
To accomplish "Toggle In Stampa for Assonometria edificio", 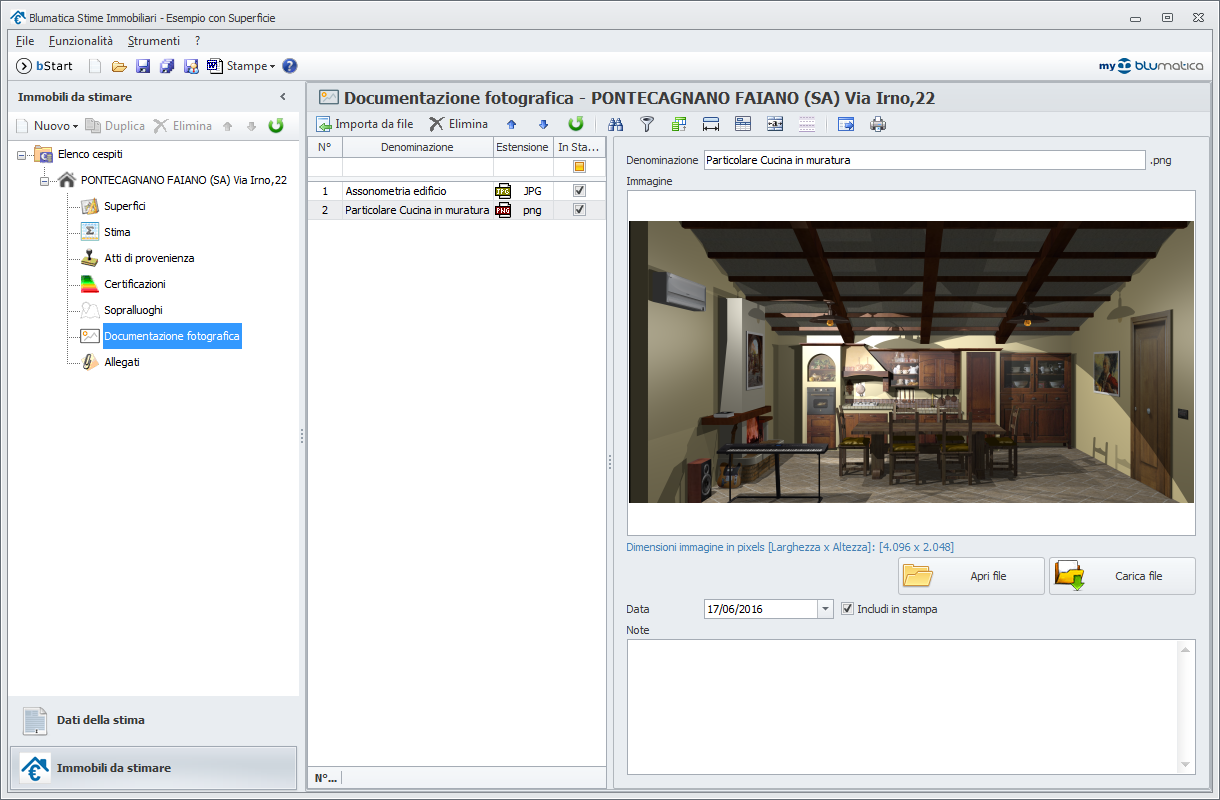I will point(579,190).
